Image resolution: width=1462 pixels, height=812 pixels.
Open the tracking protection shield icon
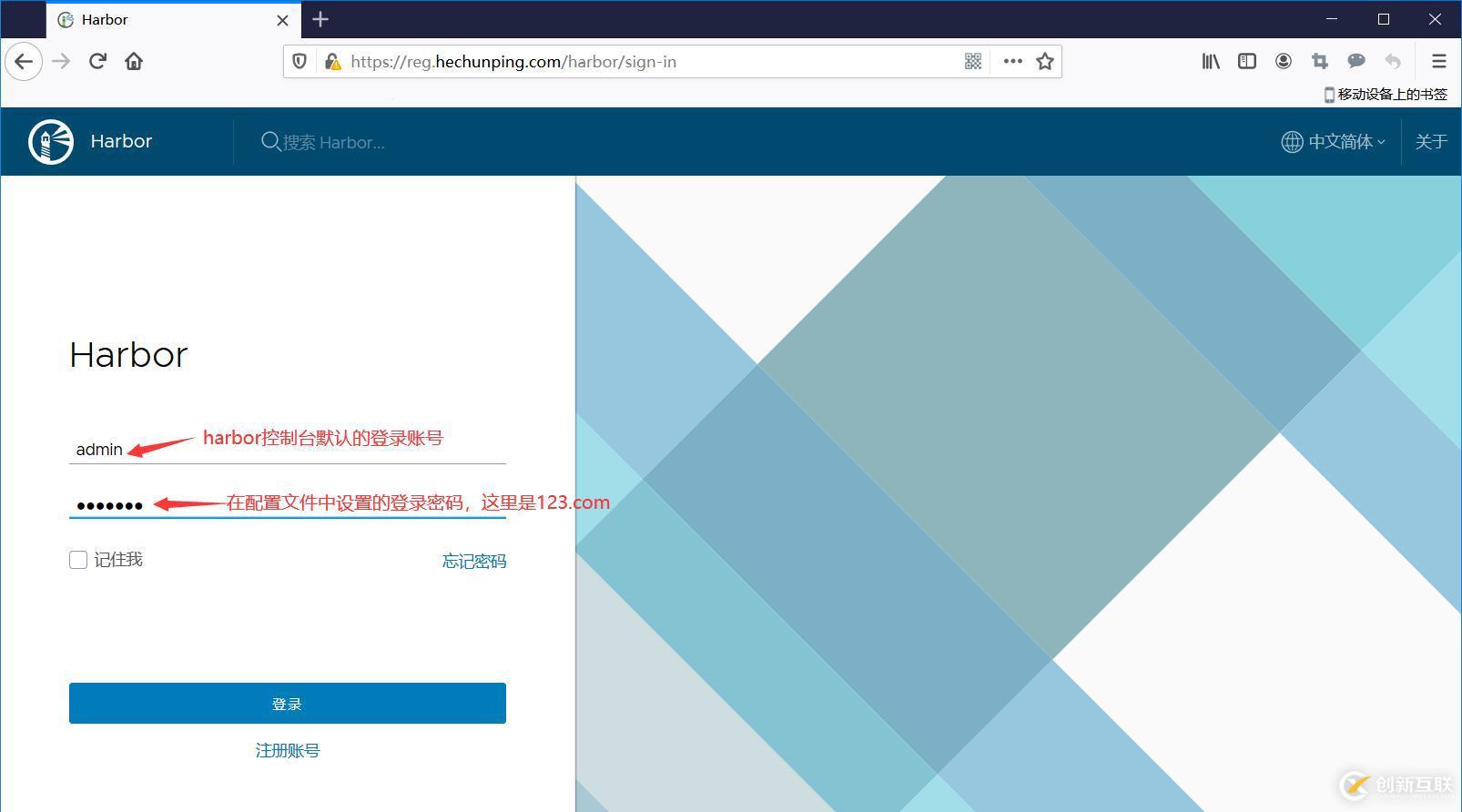pyautogui.click(x=300, y=62)
